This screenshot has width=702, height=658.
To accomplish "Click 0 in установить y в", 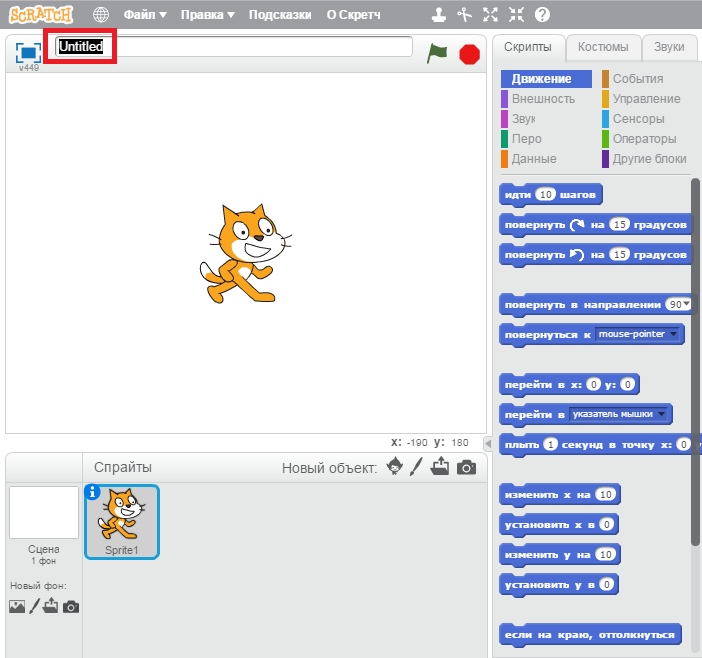I will click(606, 584).
